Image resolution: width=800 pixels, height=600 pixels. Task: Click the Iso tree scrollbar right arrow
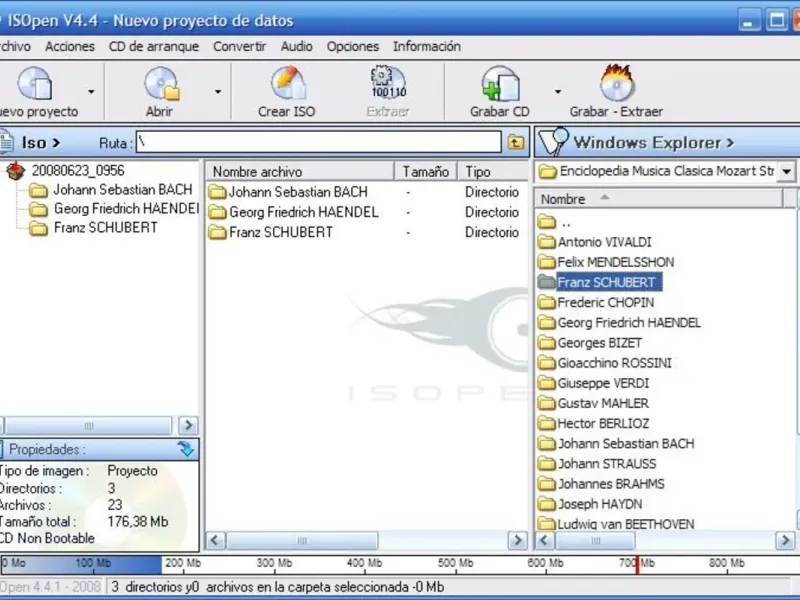(x=188, y=425)
